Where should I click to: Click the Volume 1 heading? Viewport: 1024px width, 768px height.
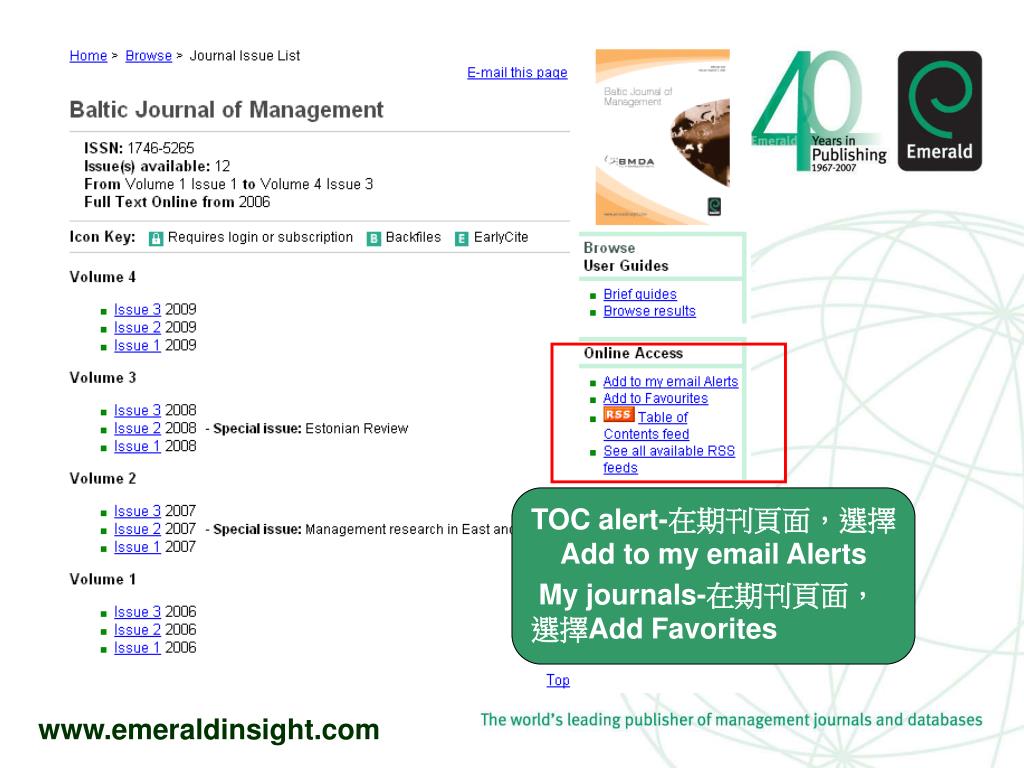(103, 579)
